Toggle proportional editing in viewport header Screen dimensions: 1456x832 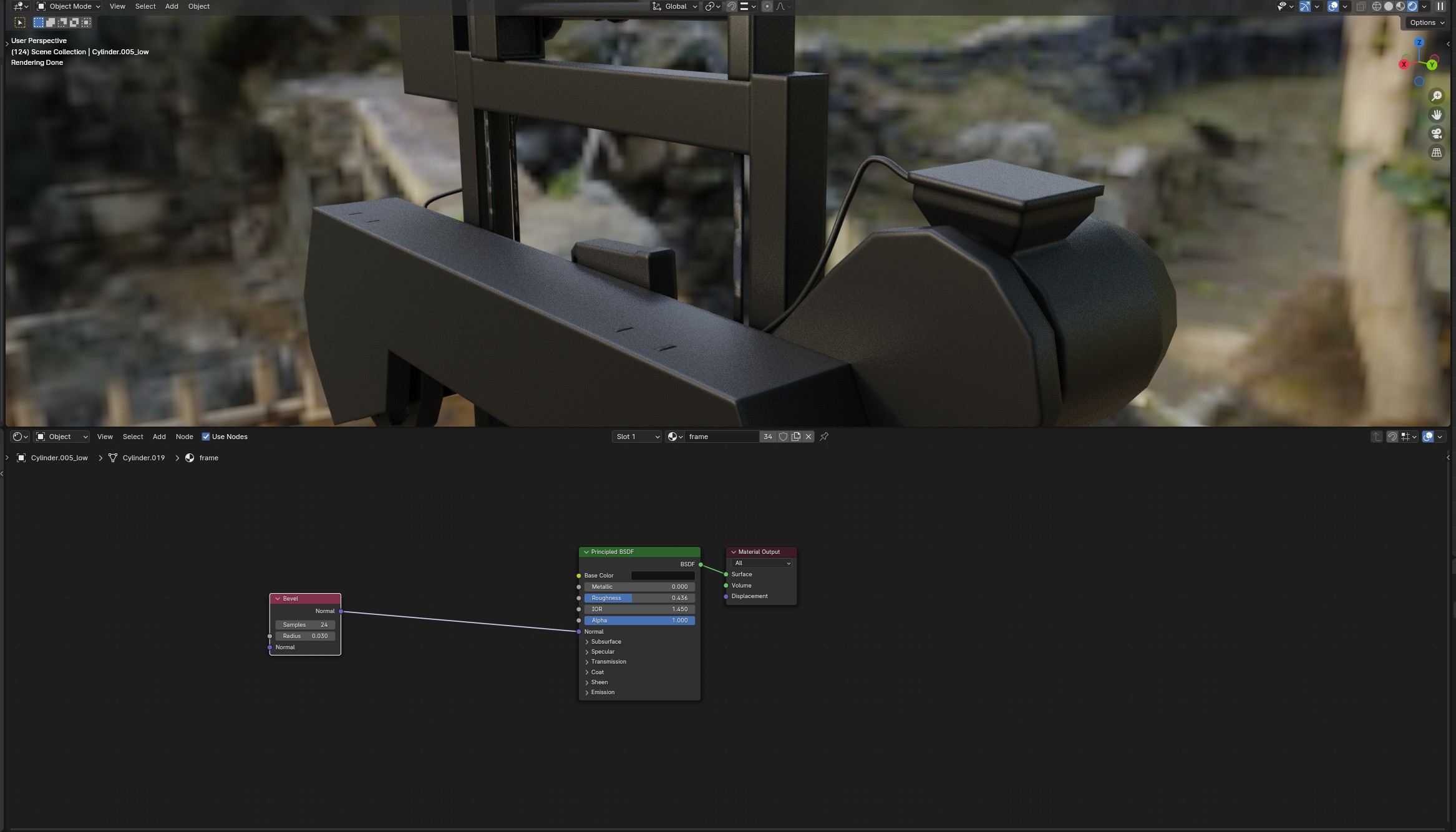point(767,6)
